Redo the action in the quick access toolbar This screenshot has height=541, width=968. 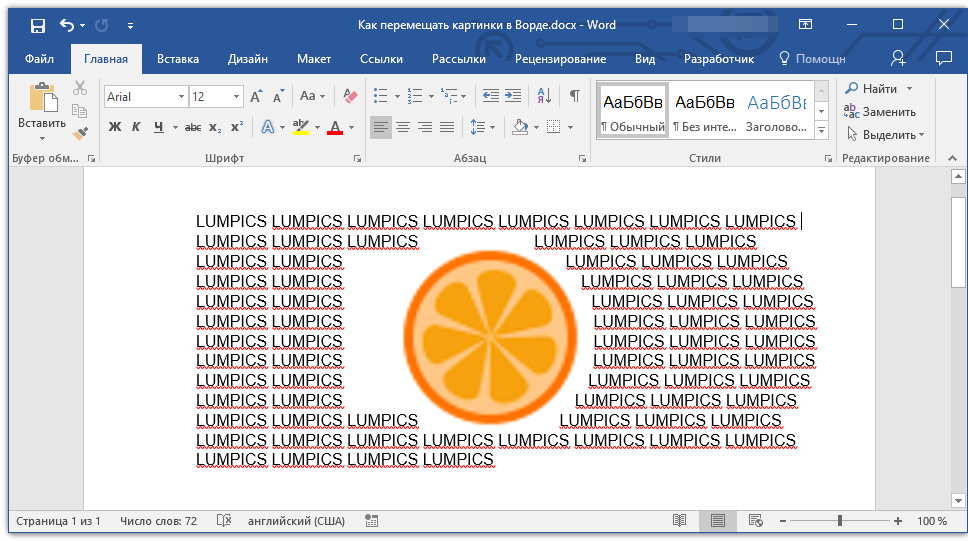(102, 25)
